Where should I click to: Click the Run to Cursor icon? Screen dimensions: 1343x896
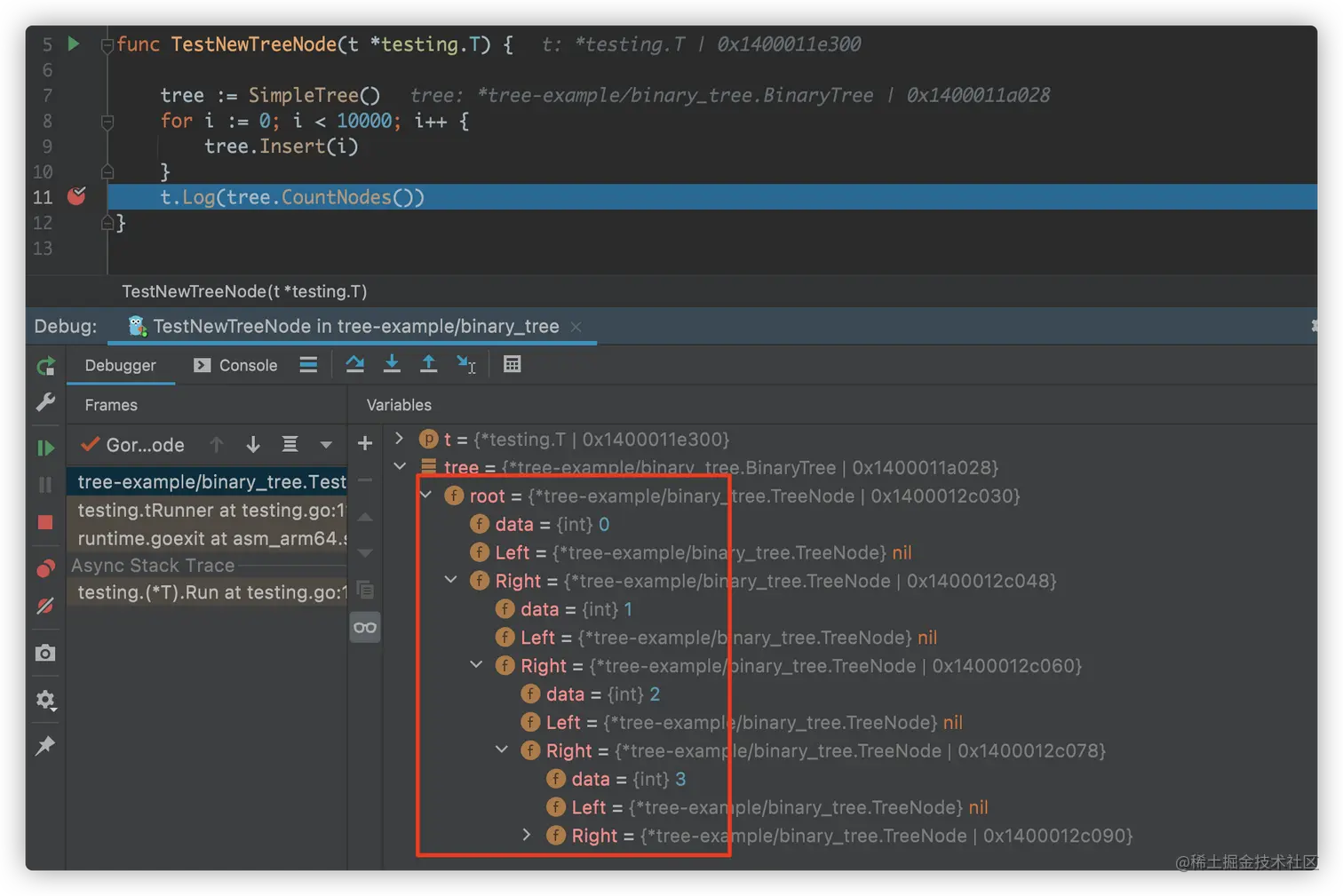[466, 364]
